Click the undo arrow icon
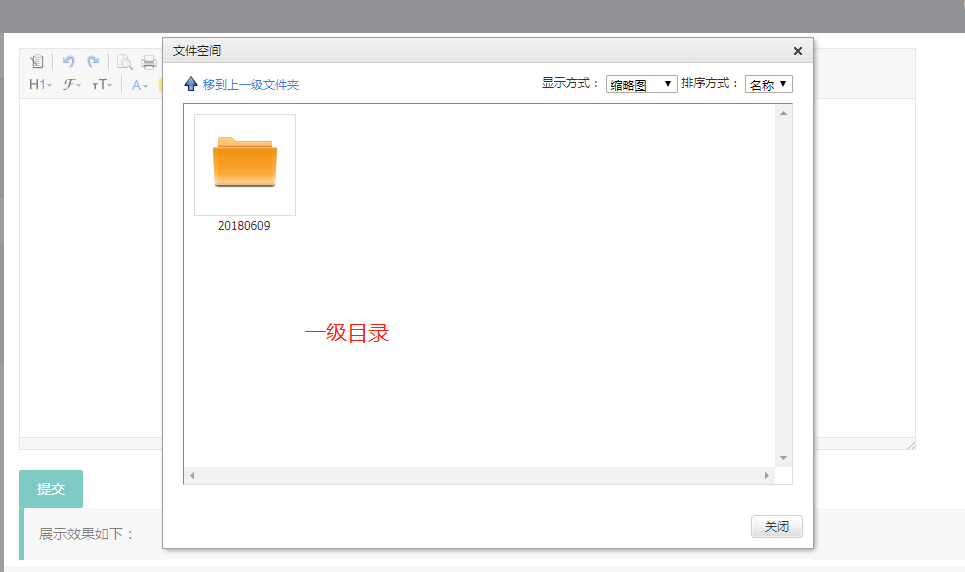Viewport: 965px width, 572px height. click(69, 62)
